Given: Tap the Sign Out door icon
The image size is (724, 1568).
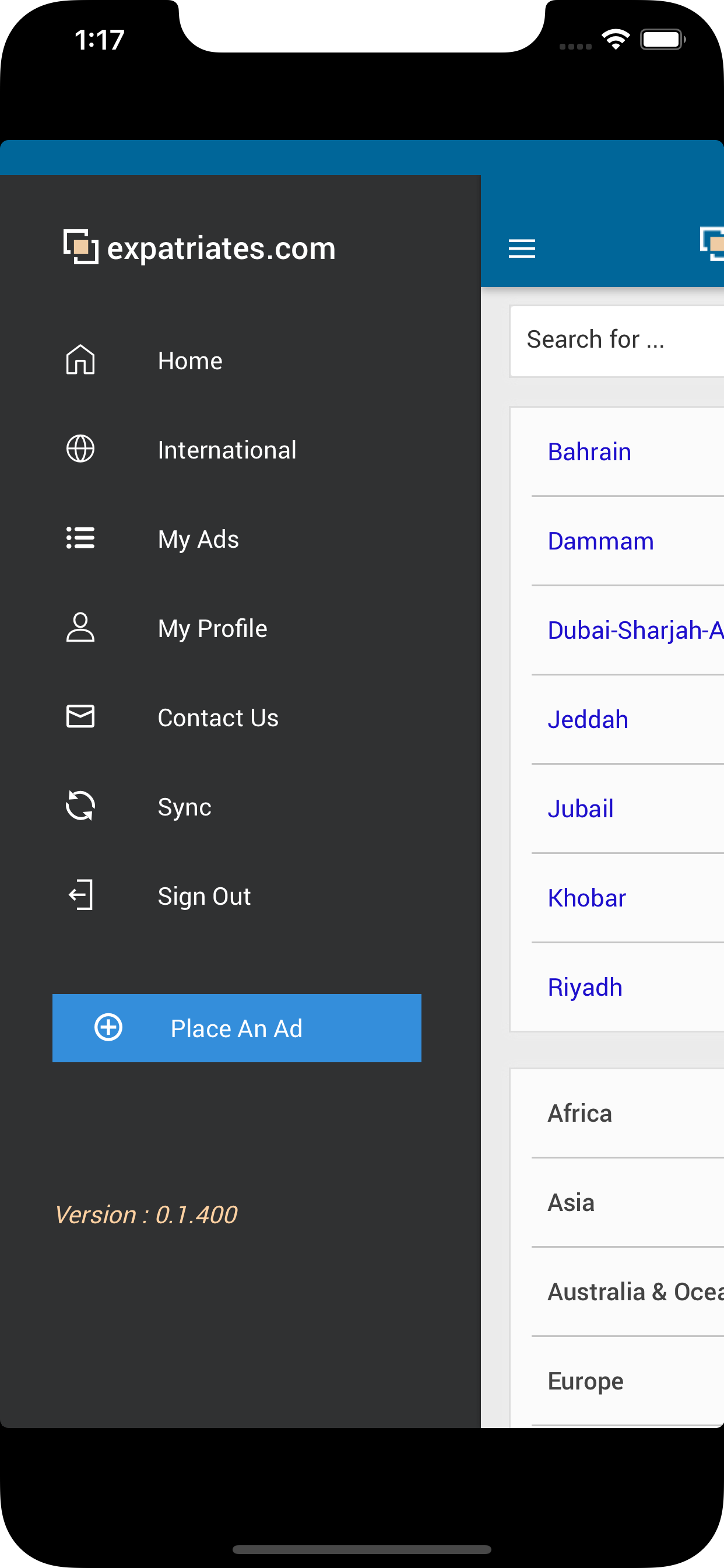Looking at the screenshot, I should pyautogui.click(x=80, y=895).
